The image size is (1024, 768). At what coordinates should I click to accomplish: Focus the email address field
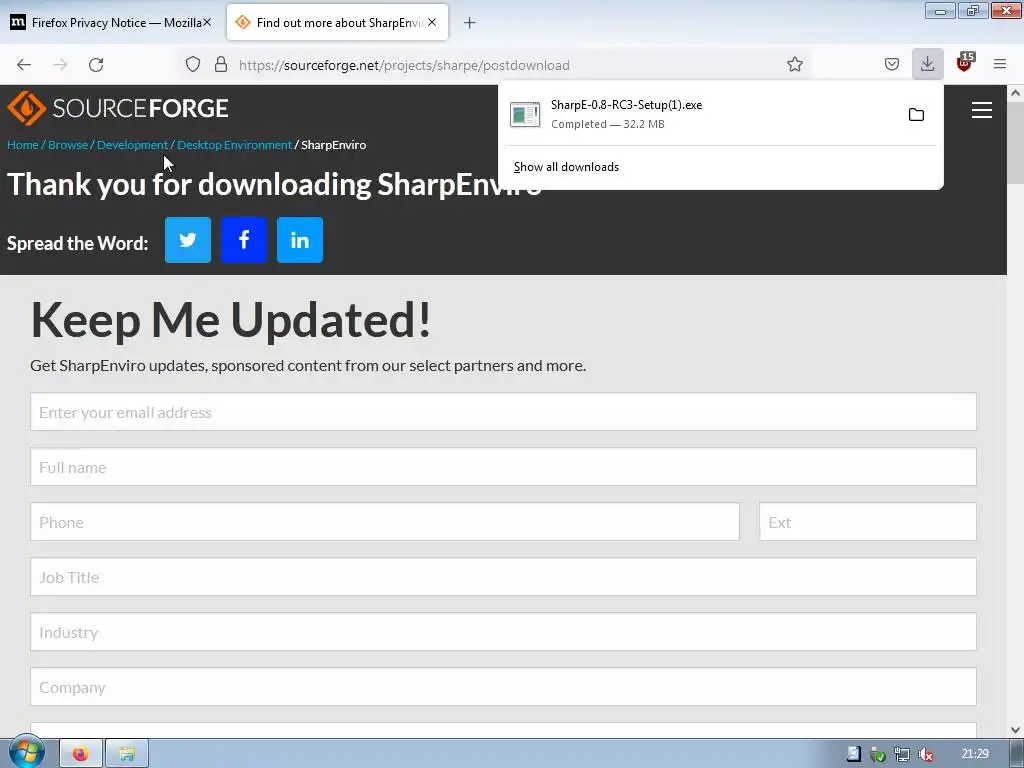(503, 412)
